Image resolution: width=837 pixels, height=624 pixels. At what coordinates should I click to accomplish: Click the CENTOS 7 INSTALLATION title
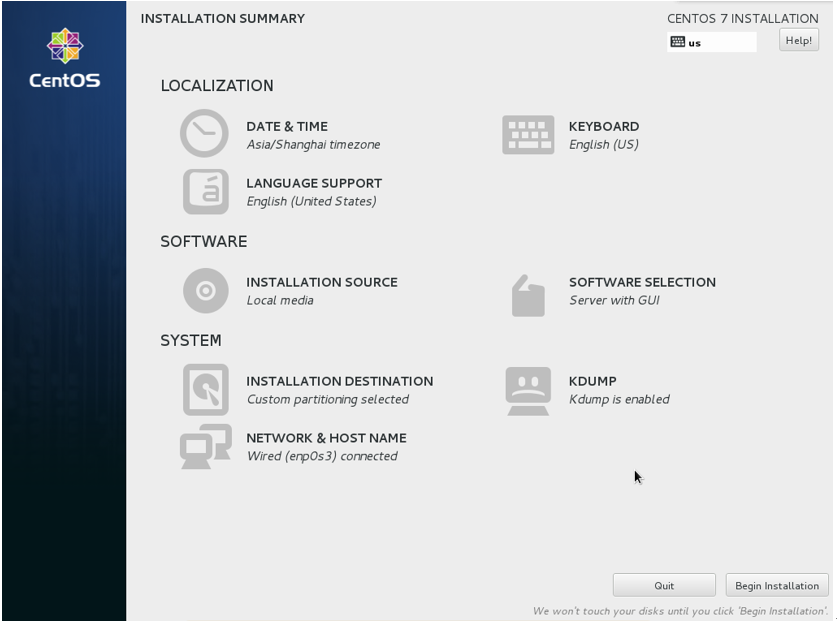click(743, 19)
